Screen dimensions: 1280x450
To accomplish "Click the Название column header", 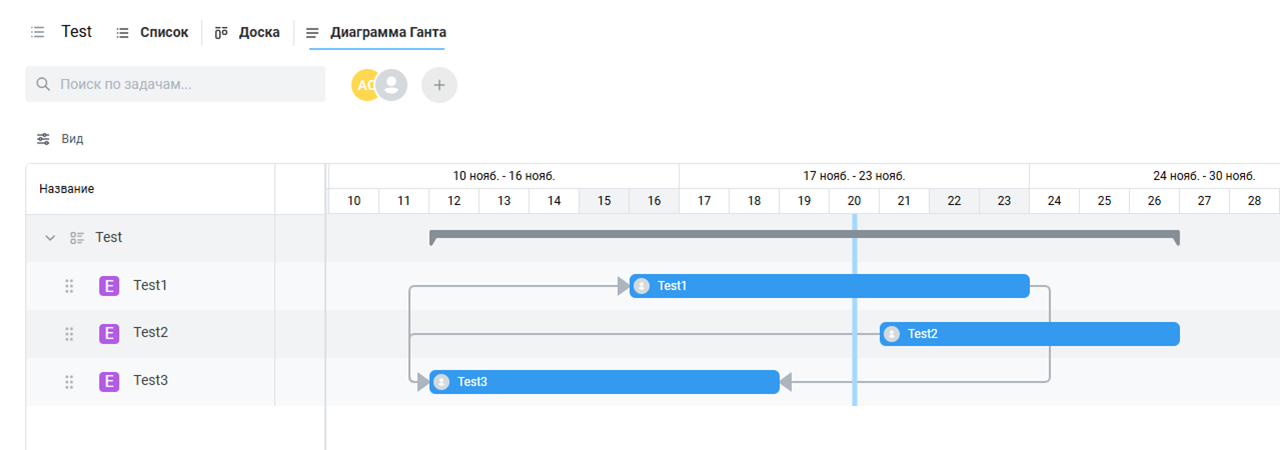I will pyautogui.click(x=67, y=189).
